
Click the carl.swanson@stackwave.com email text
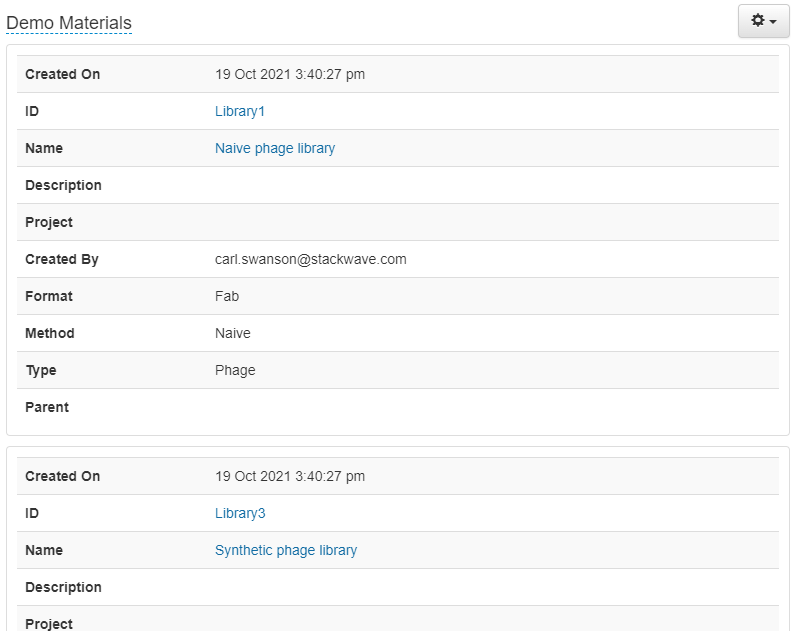pyautogui.click(x=311, y=259)
